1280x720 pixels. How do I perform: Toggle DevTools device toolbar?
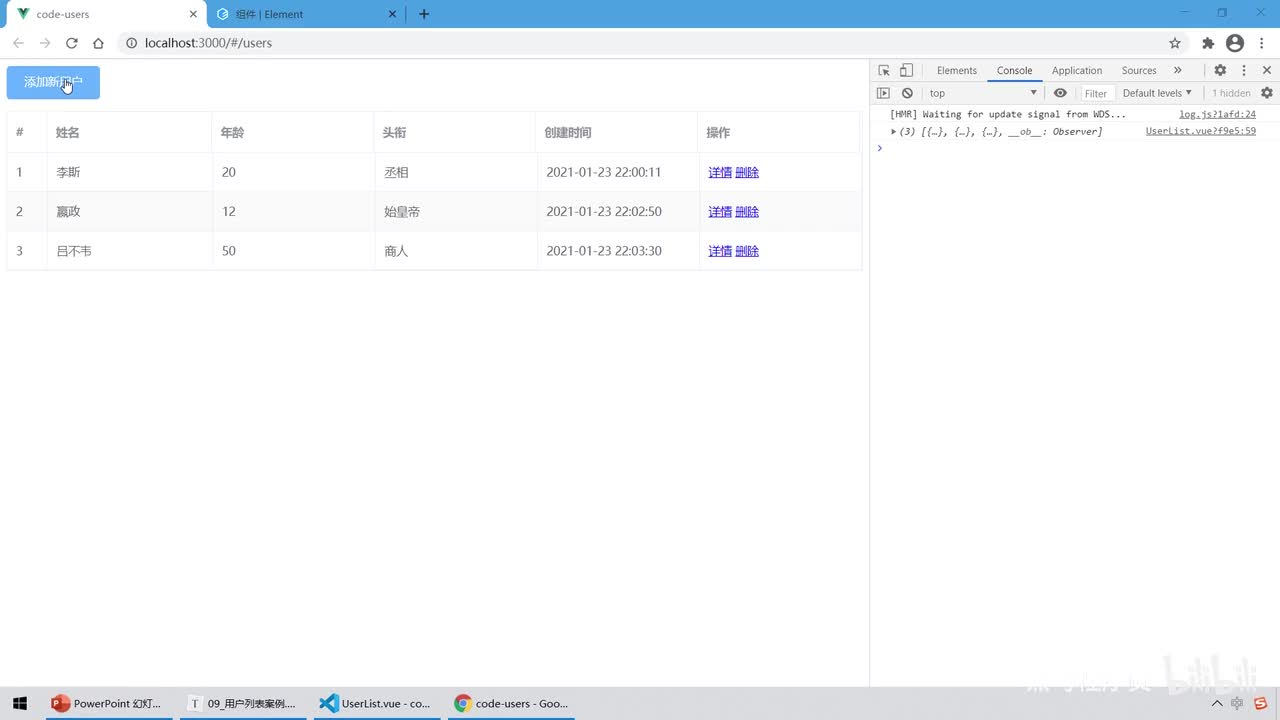906,70
